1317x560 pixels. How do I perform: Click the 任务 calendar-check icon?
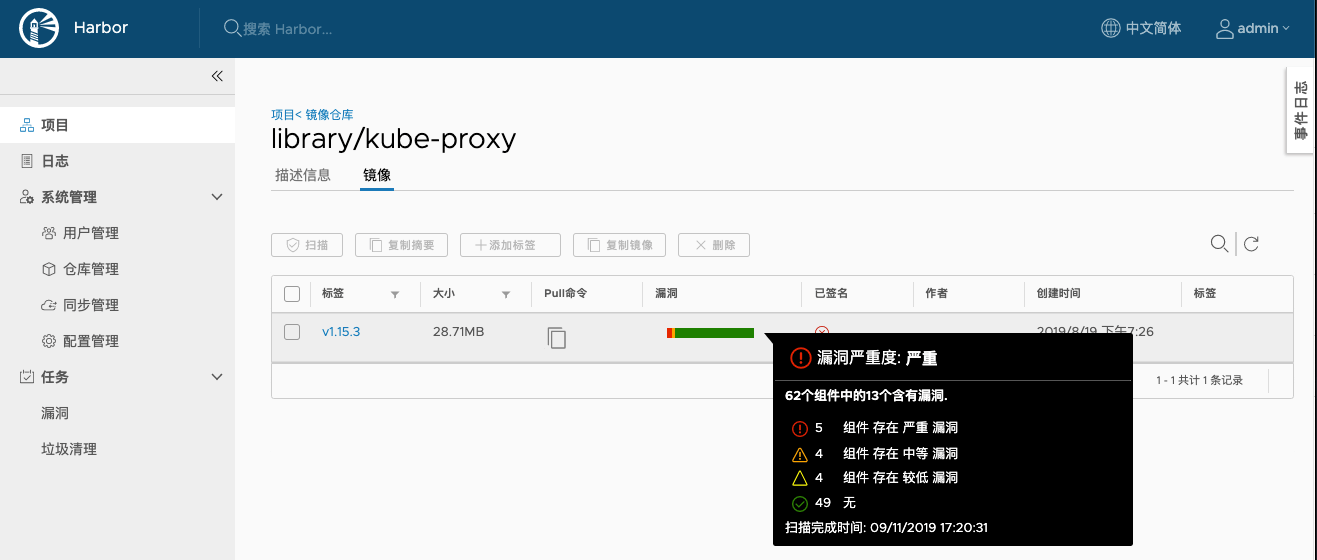pyautogui.click(x=28, y=377)
